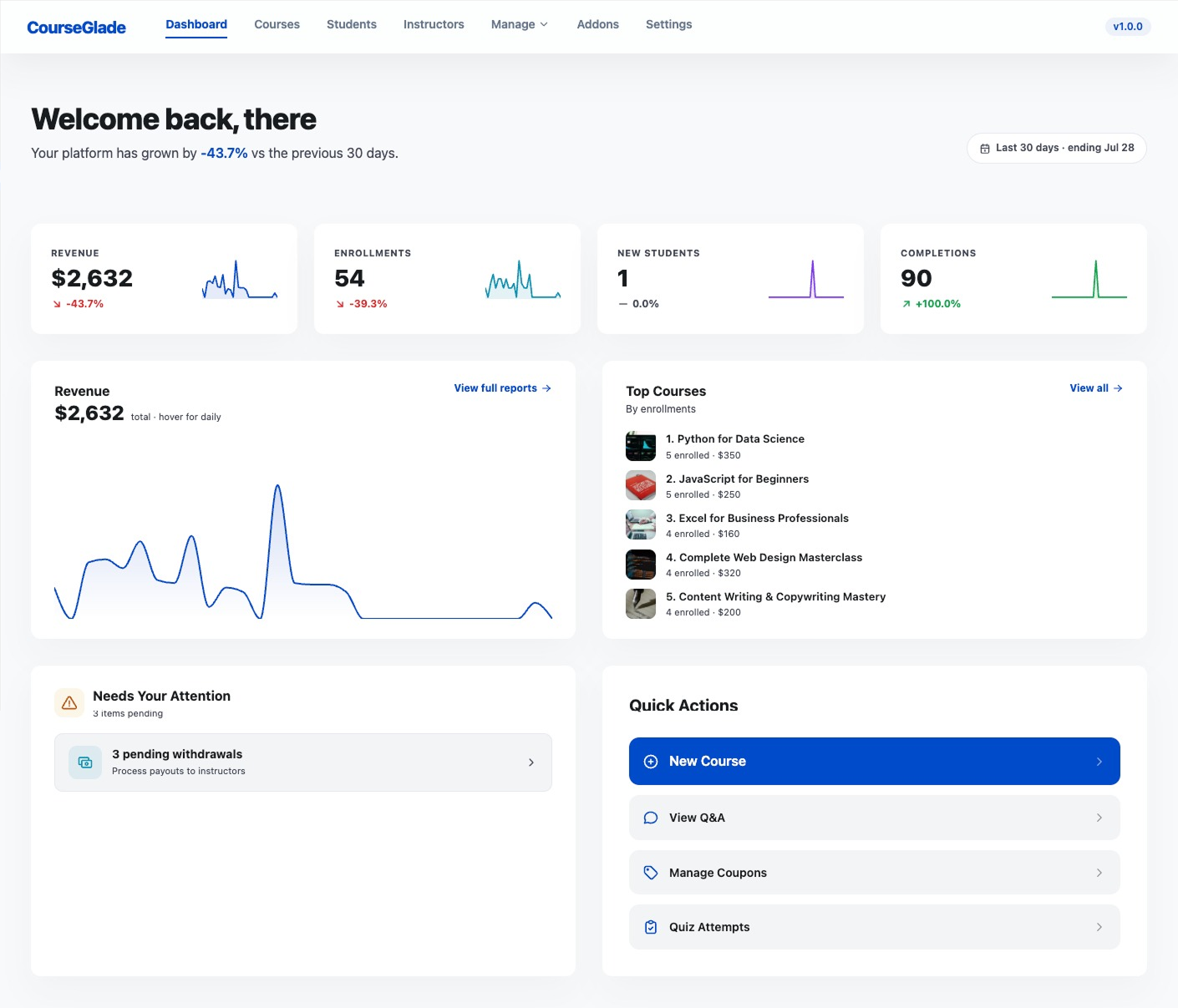Click the revenue down-trend arrow icon
This screenshot has width=1178, height=1008.
(x=57, y=304)
